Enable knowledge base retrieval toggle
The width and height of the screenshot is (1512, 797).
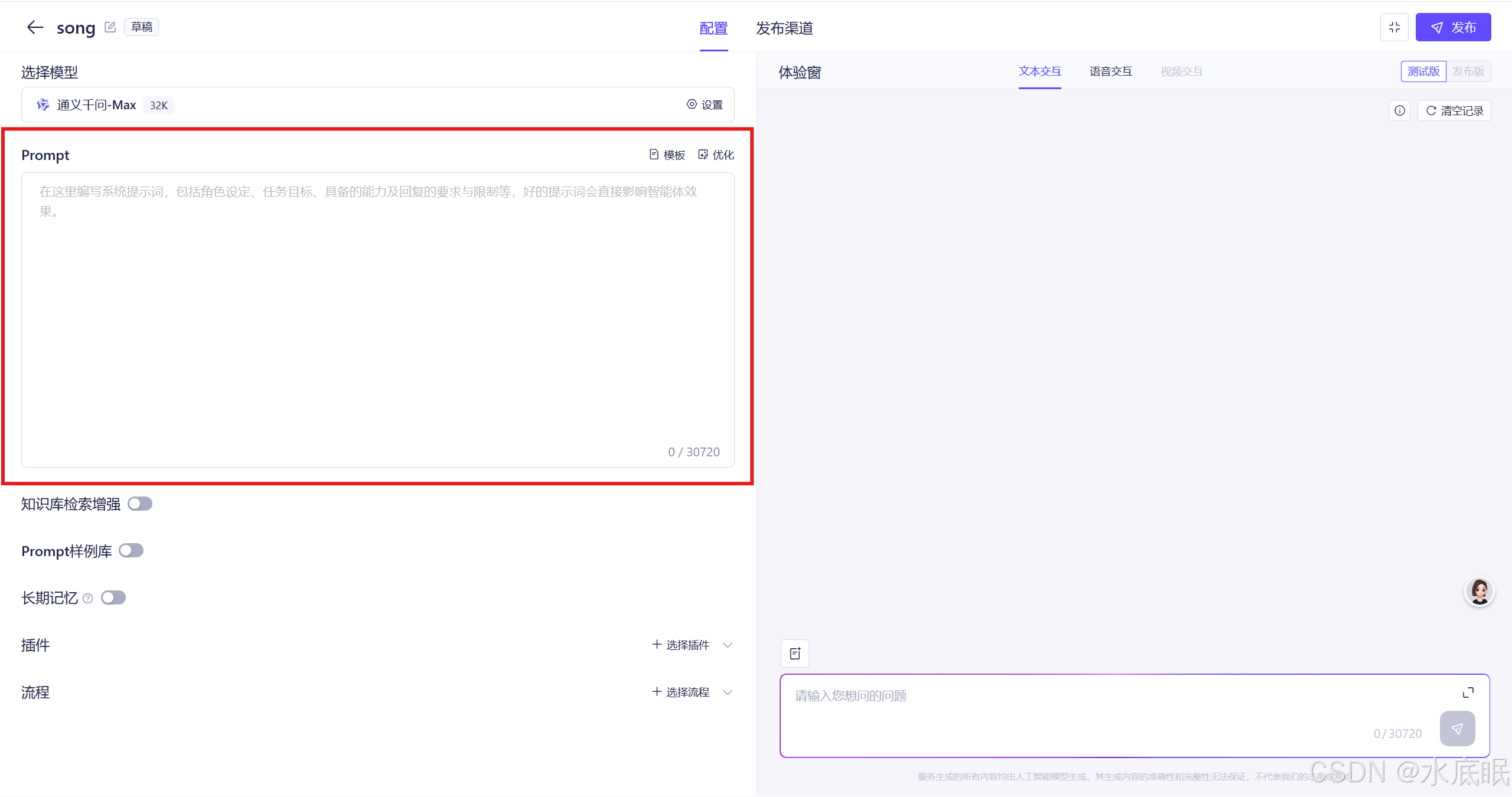click(140, 504)
